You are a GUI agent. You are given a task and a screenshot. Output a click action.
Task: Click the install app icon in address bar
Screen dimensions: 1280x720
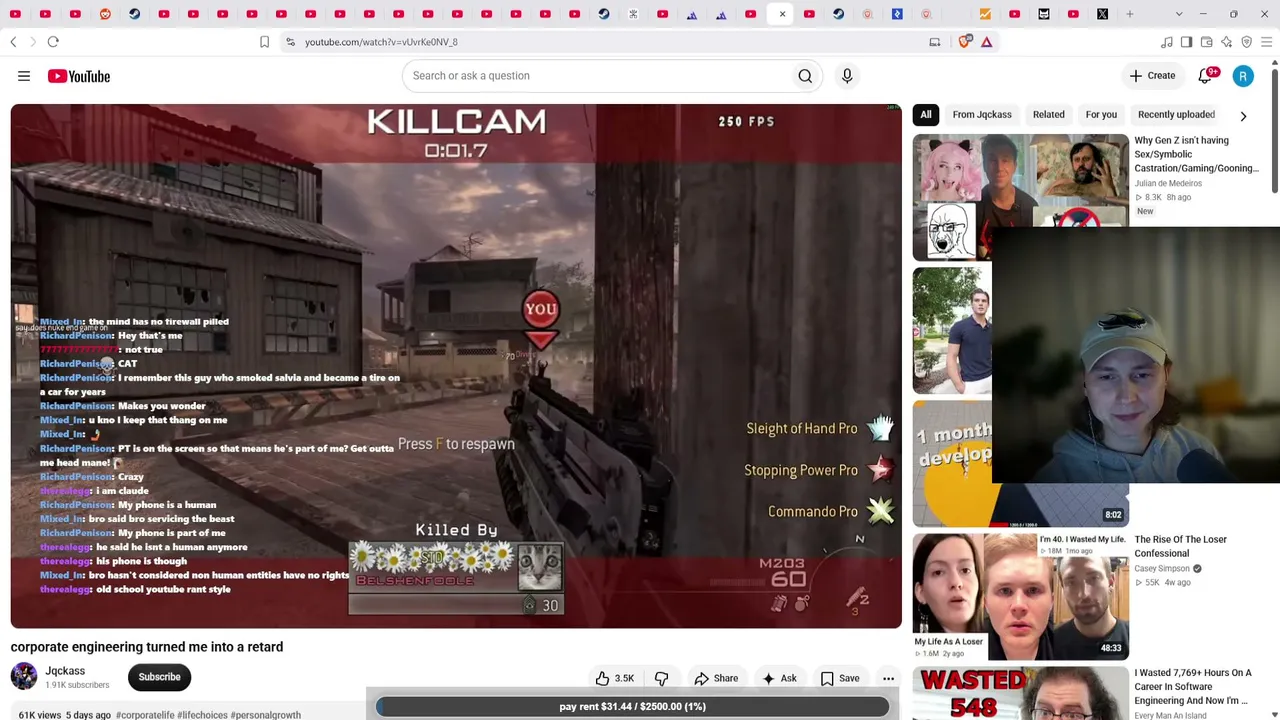pyautogui.click(x=935, y=42)
